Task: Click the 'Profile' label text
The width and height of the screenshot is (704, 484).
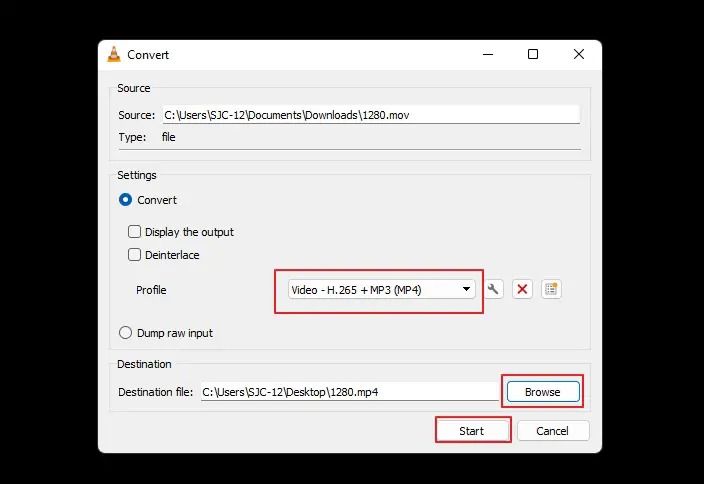Action: 151,290
